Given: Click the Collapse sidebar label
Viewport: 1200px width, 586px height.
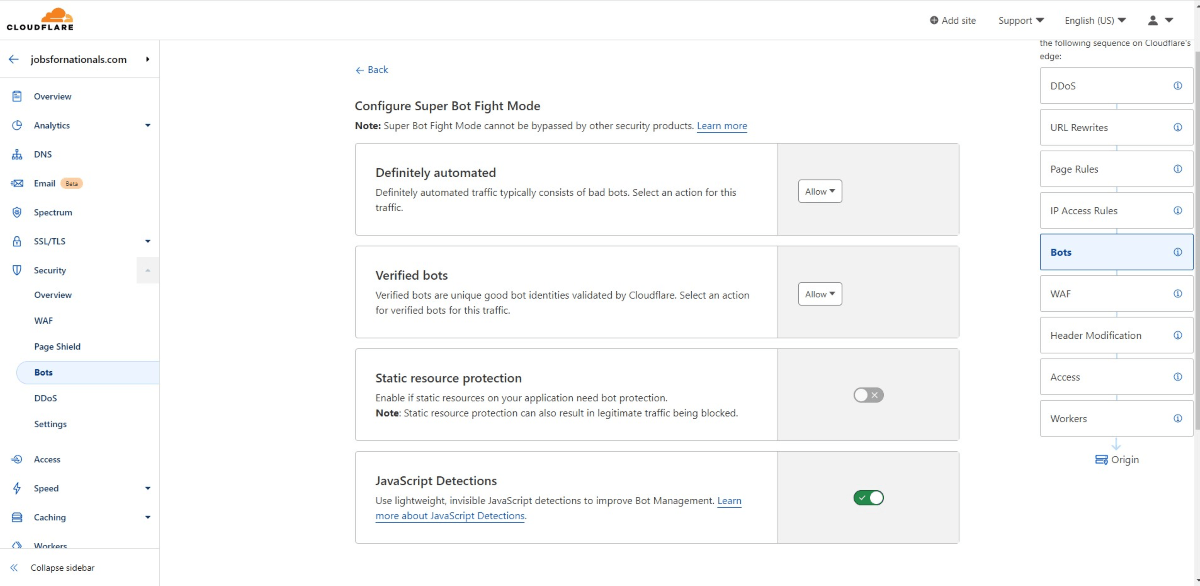Looking at the screenshot, I should click(x=62, y=568).
